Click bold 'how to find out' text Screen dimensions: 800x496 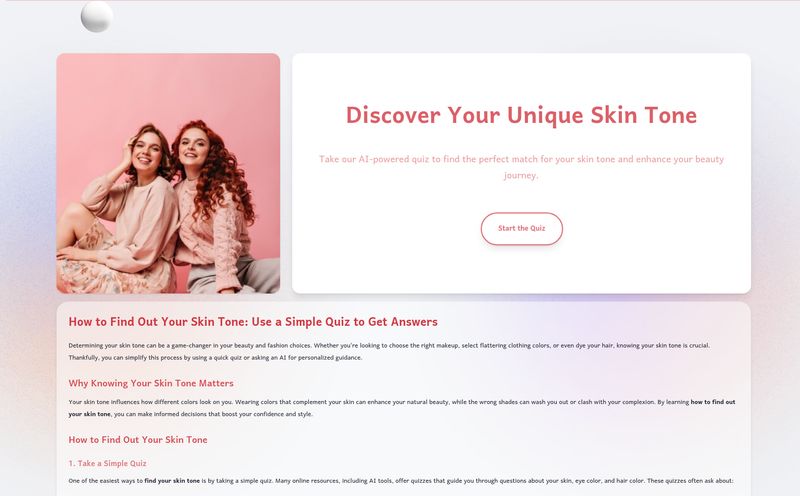click(x=713, y=402)
